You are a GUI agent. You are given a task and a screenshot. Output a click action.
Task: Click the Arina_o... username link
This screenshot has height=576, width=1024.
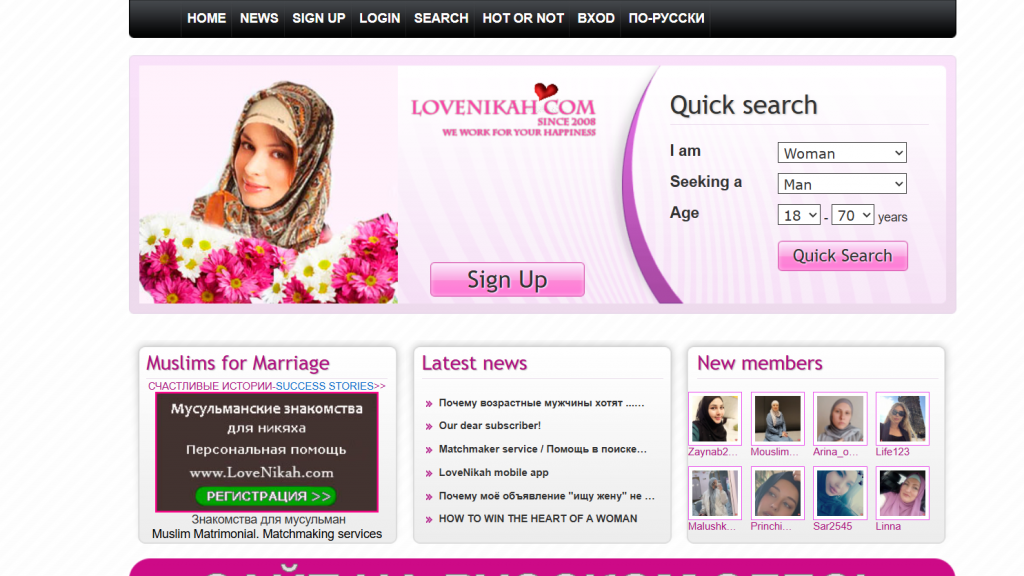835,452
